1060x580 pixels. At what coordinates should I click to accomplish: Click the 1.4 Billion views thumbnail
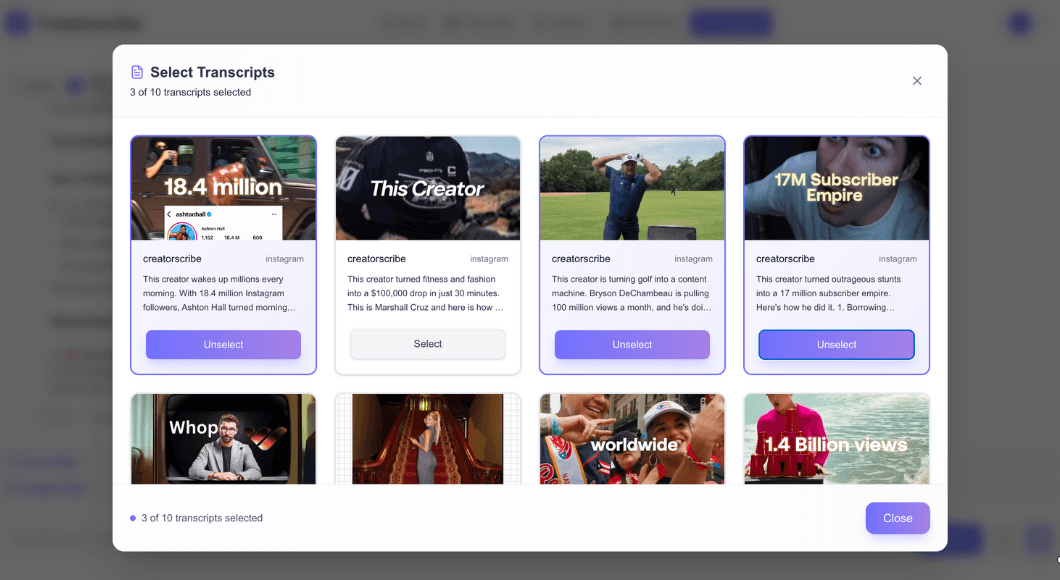click(x=836, y=439)
